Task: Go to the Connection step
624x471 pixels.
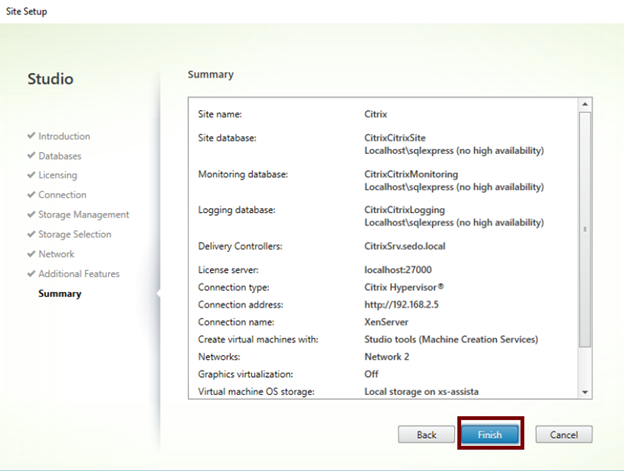Action: pos(62,195)
